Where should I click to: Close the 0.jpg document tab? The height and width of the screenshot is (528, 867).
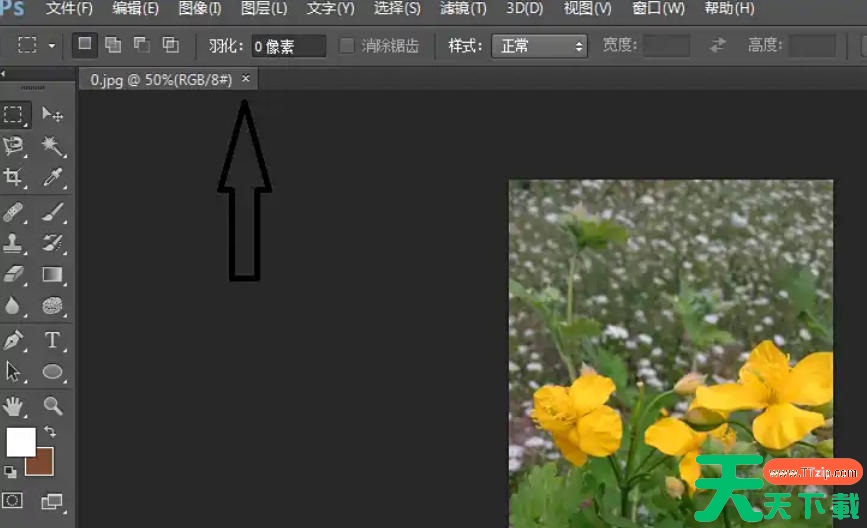pos(246,79)
